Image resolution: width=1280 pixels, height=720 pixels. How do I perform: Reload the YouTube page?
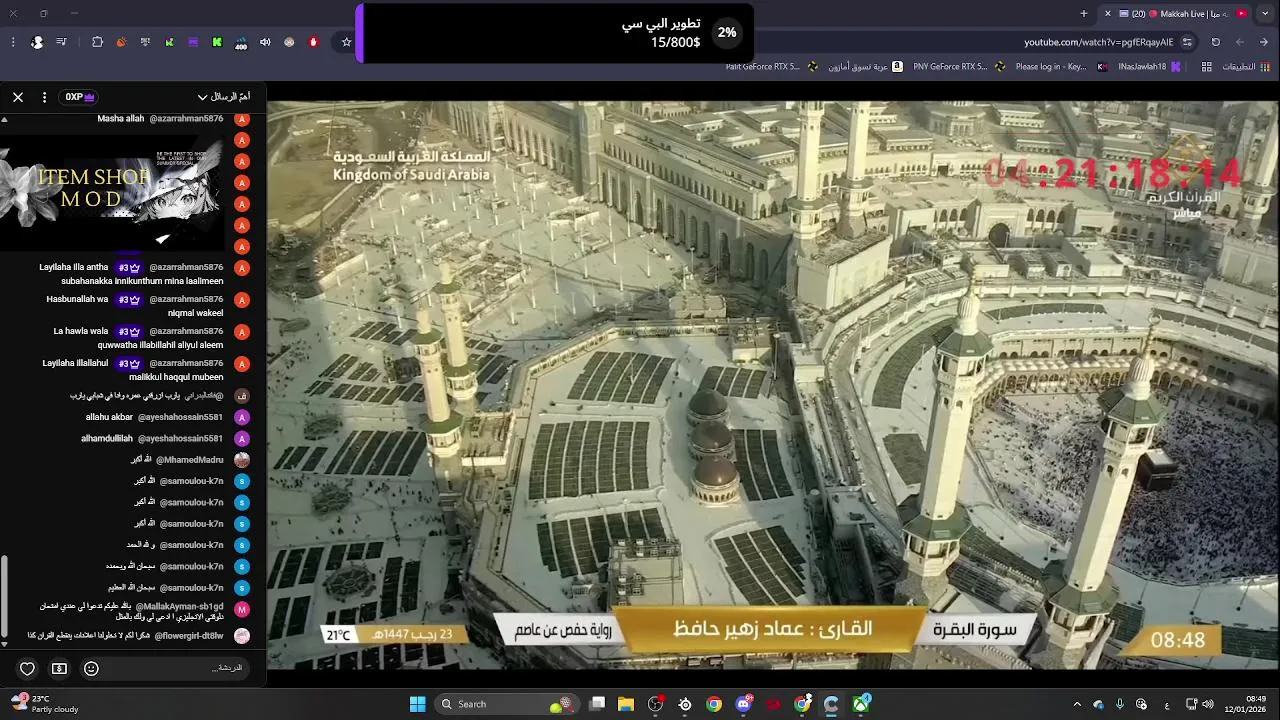pos(1216,42)
